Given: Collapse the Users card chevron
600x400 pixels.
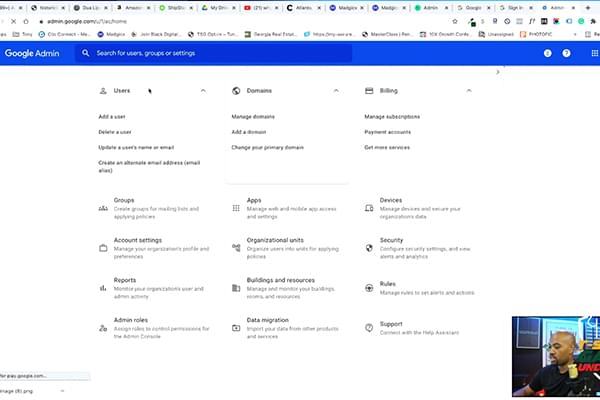Looking at the screenshot, I should 203,91.
